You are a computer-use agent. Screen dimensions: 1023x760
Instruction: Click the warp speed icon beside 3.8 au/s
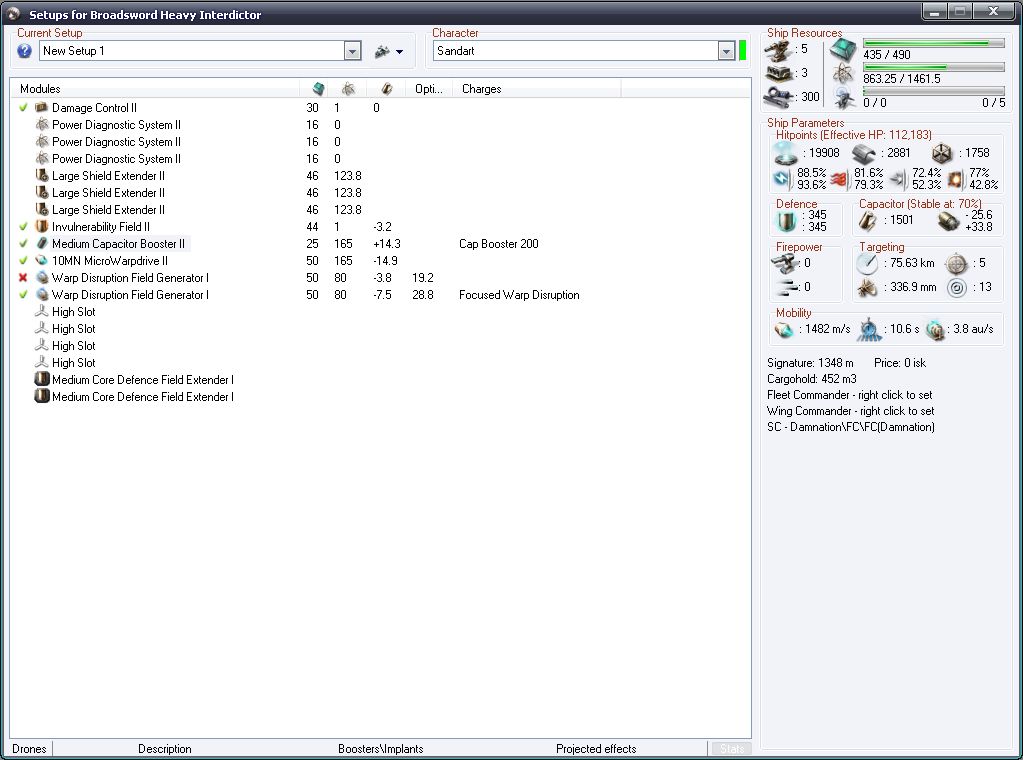(936, 330)
